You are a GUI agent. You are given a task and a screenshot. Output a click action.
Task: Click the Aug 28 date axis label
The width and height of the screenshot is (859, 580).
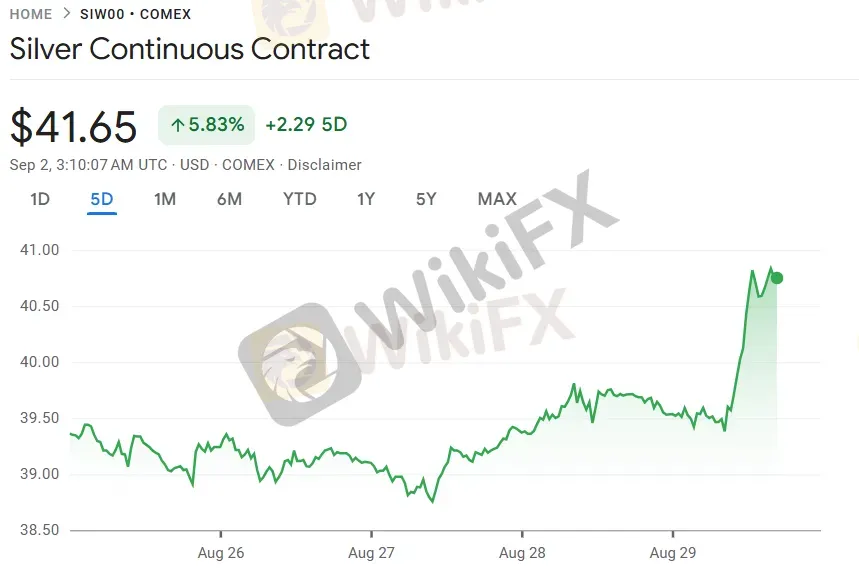tap(522, 553)
